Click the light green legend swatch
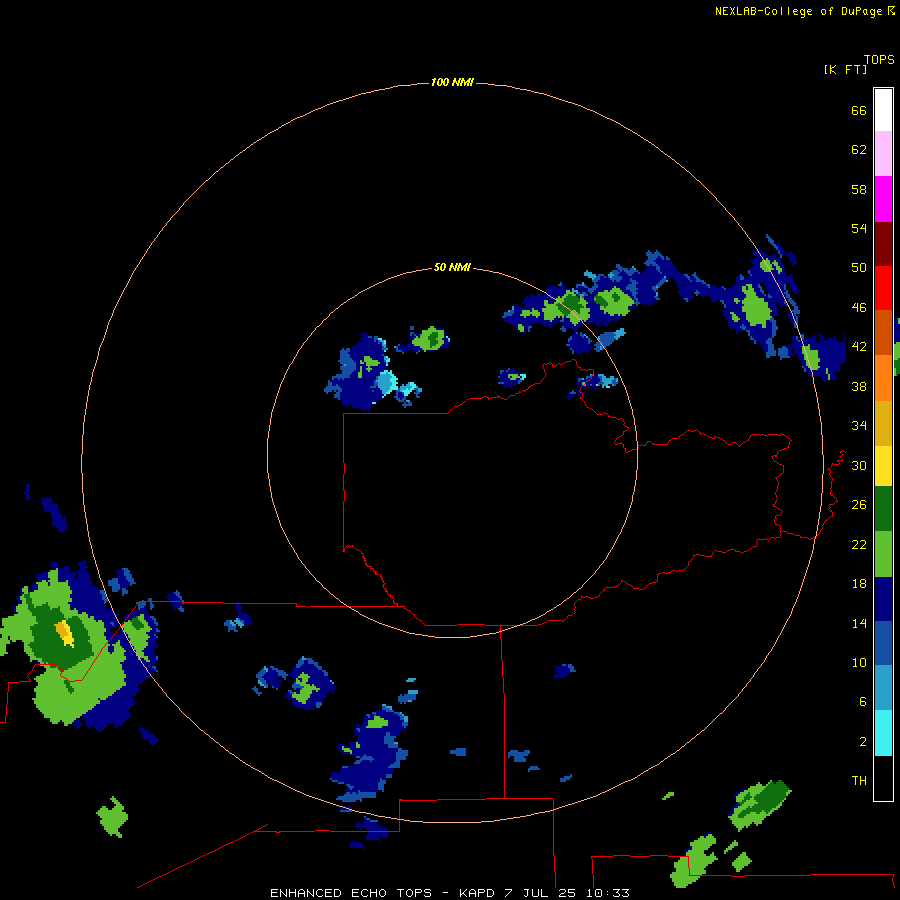900x900 pixels. click(883, 554)
